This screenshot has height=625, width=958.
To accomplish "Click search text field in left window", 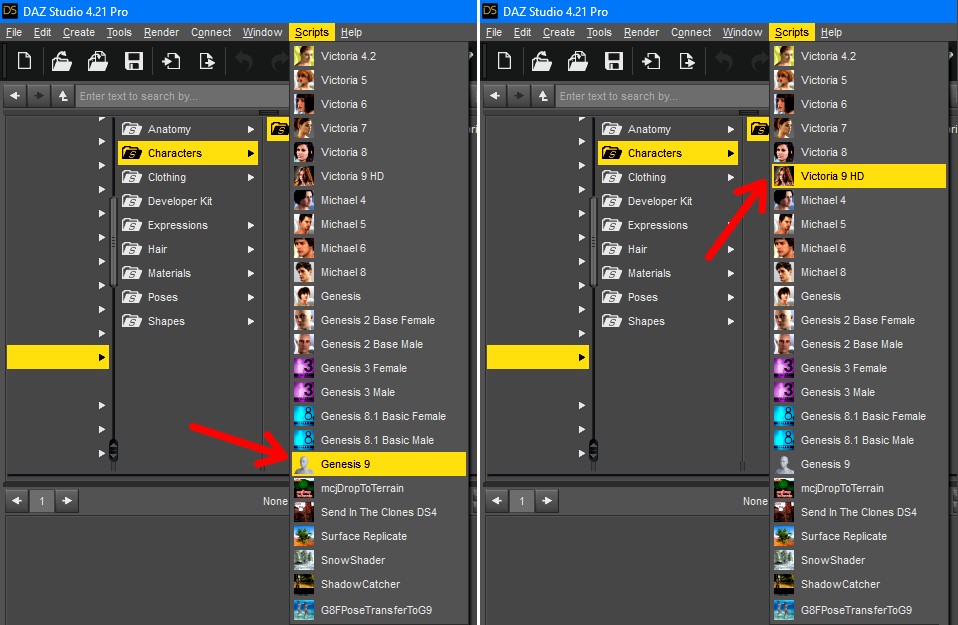I will click(x=182, y=96).
